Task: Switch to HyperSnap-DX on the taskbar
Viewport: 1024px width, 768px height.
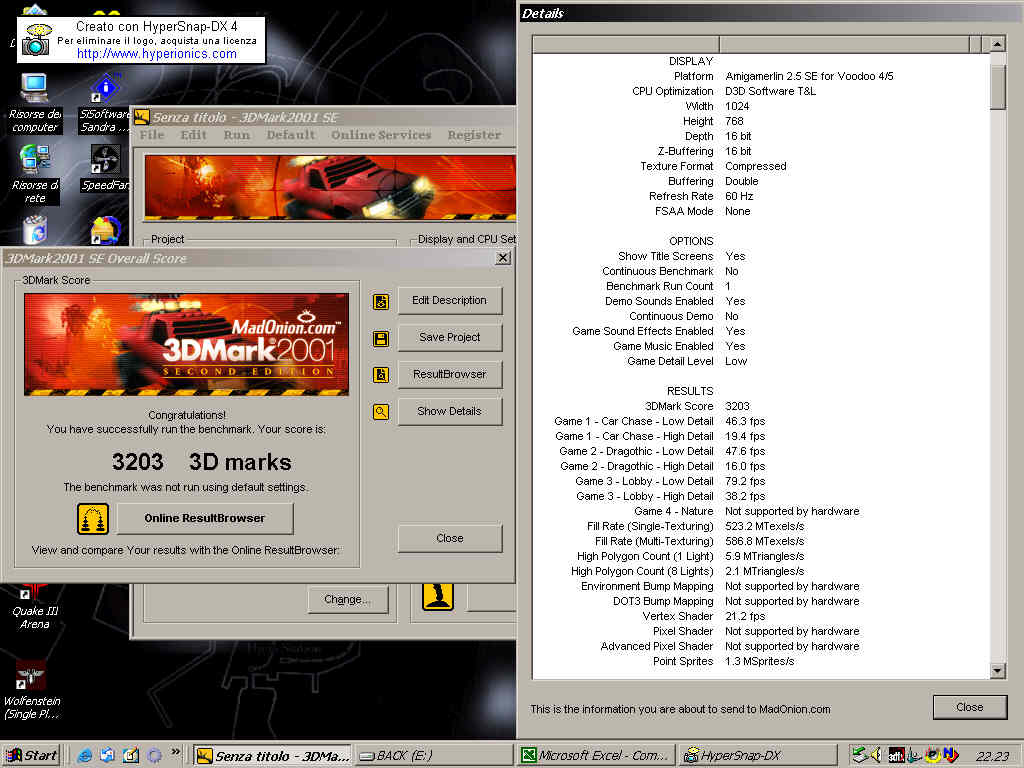Action: 758,756
